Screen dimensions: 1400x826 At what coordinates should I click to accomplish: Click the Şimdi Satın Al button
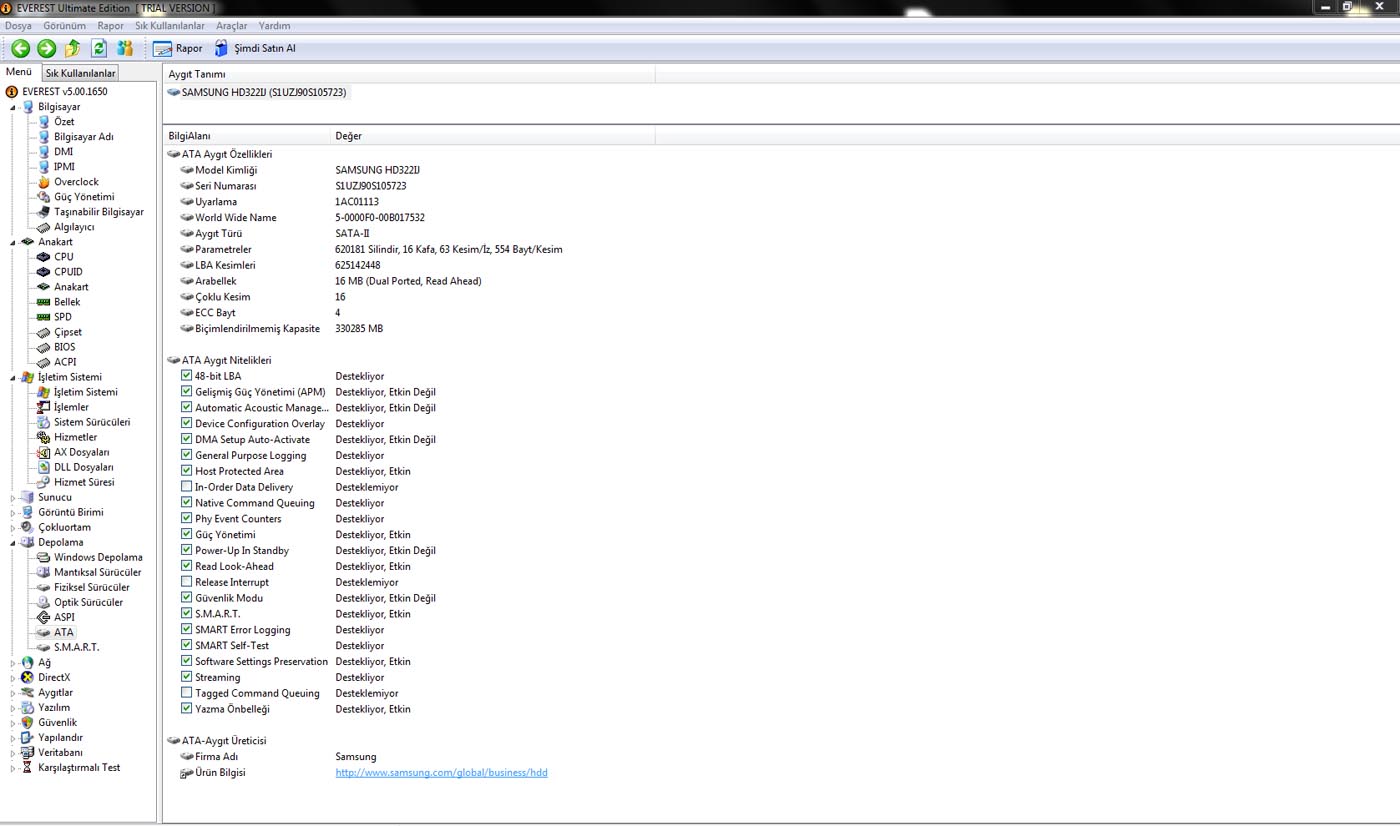pos(255,48)
